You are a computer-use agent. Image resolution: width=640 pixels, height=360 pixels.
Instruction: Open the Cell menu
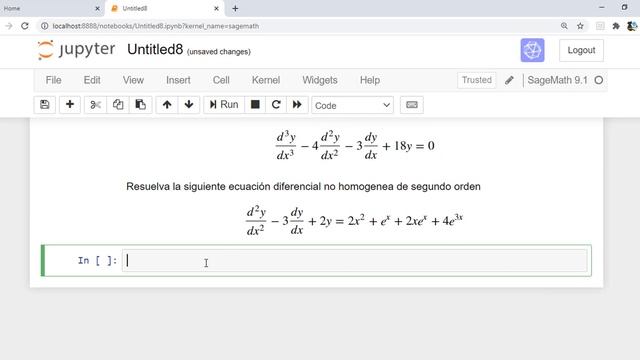(221, 80)
